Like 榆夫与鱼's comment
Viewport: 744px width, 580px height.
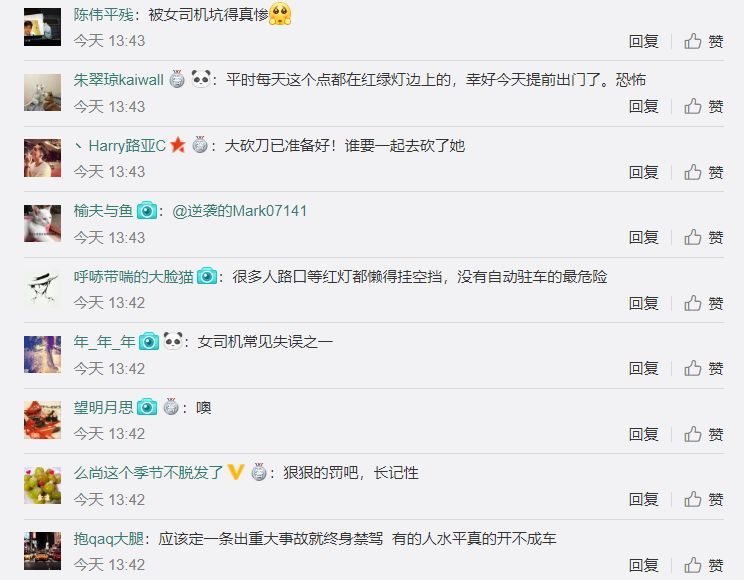pyautogui.click(x=703, y=237)
